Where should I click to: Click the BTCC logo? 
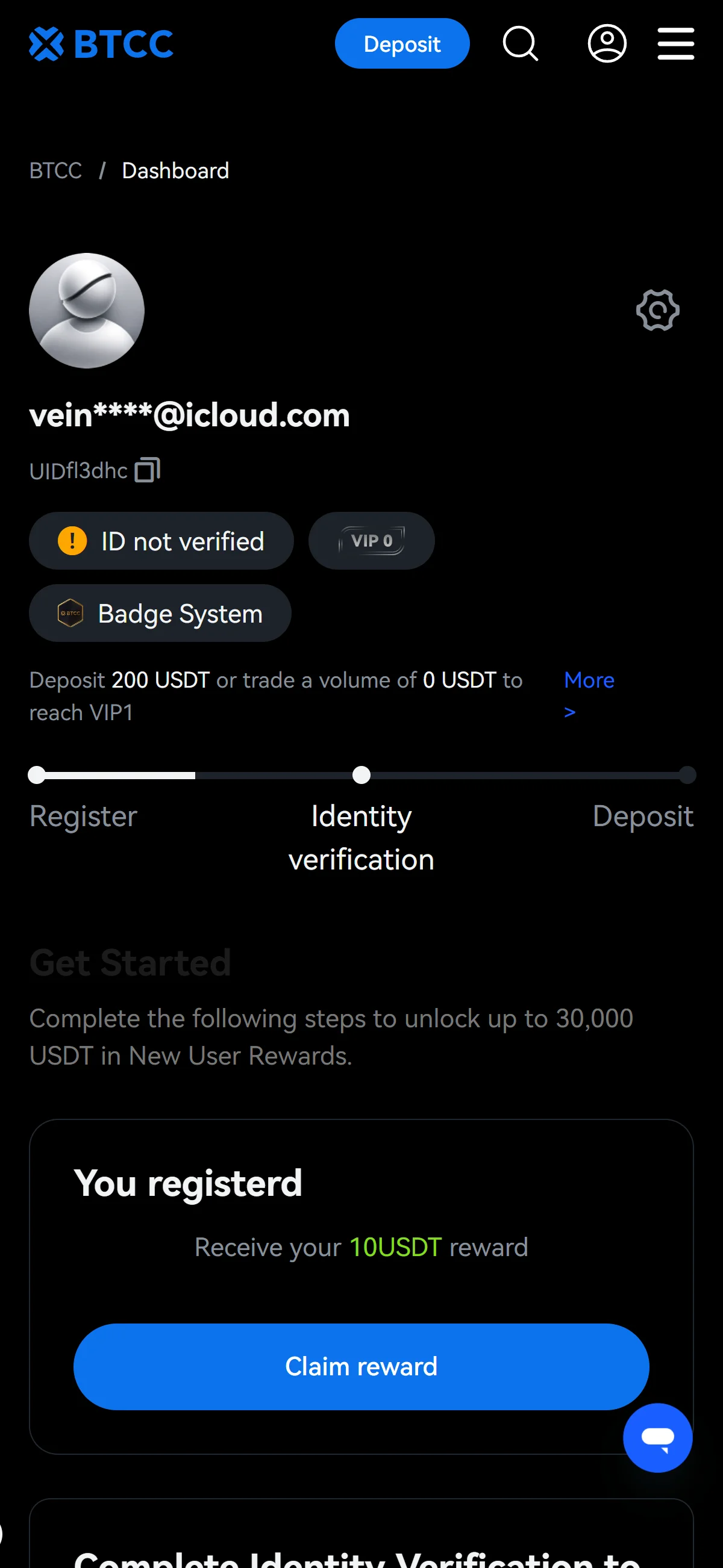pyautogui.click(x=101, y=44)
